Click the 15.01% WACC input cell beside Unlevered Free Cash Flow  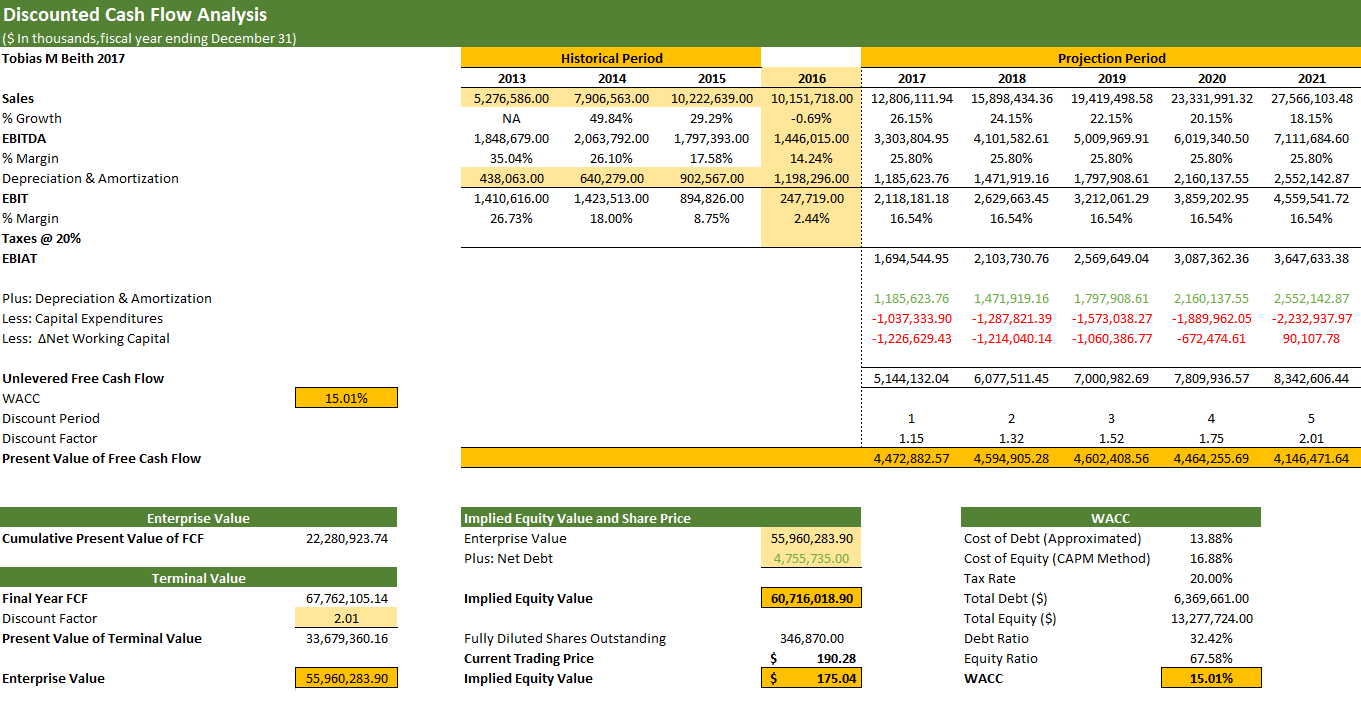pos(346,398)
